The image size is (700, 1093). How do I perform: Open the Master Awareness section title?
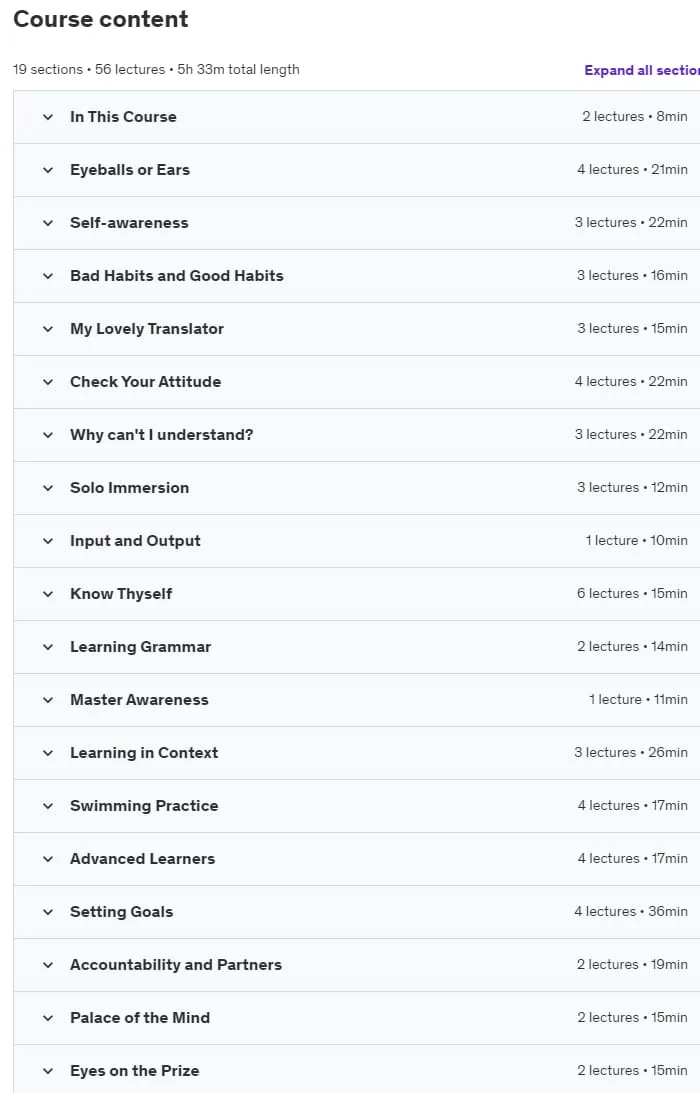[139, 700]
